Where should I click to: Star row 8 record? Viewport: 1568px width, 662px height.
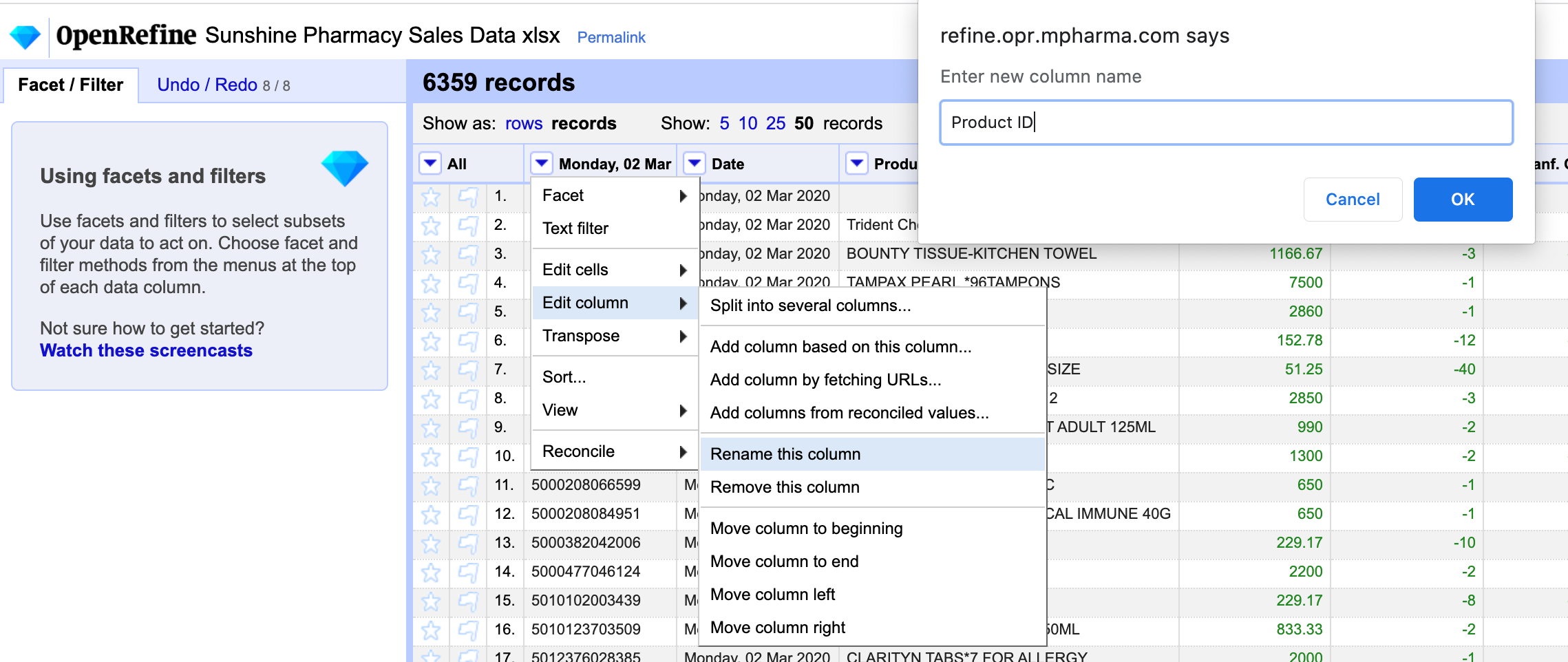pyautogui.click(x=431, y=399)
